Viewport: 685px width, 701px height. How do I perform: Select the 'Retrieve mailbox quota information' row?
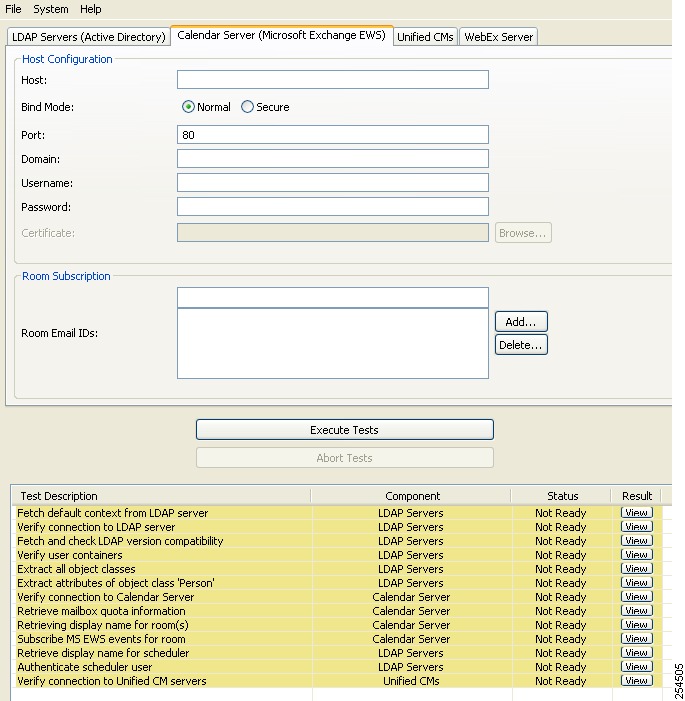click(101, 611)
